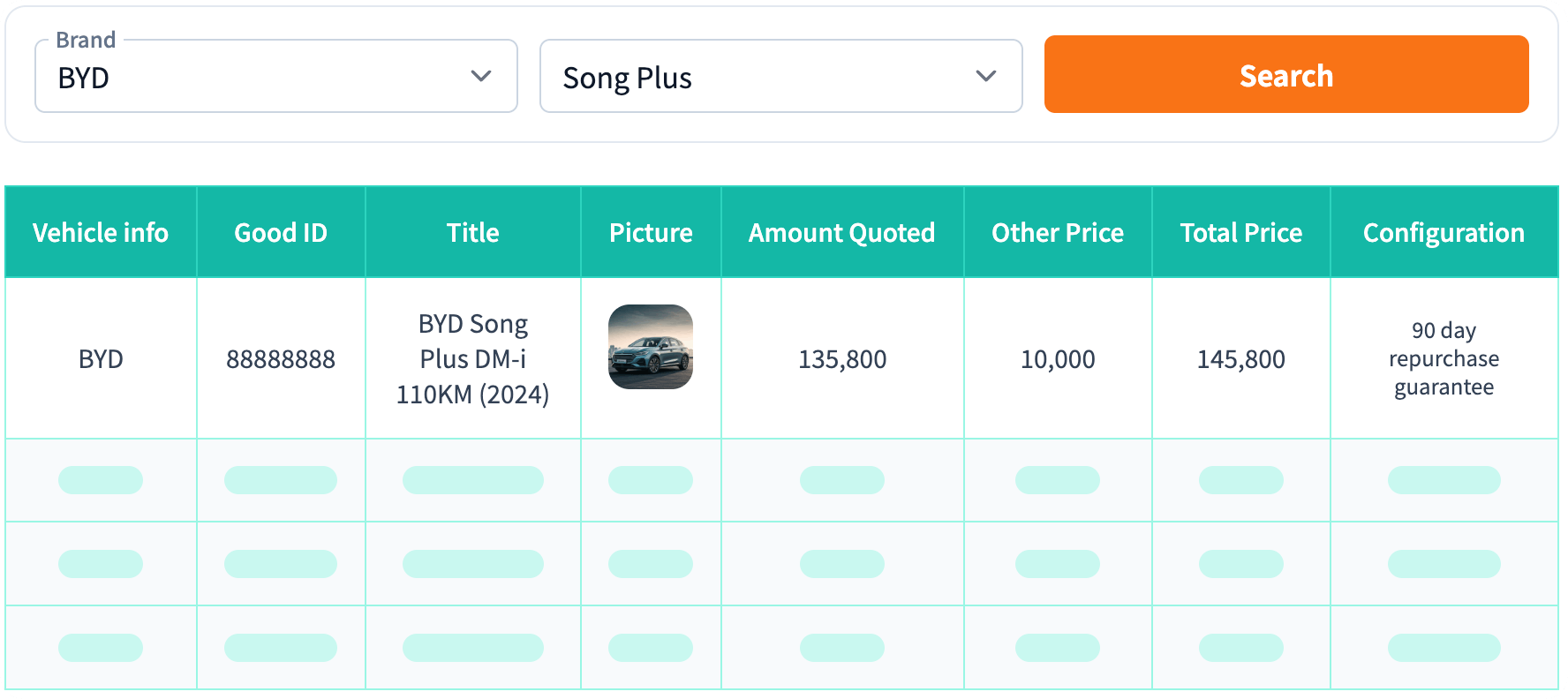Open the BYD car picture thumbnail
1568x699 pixels.
(651, 347)
